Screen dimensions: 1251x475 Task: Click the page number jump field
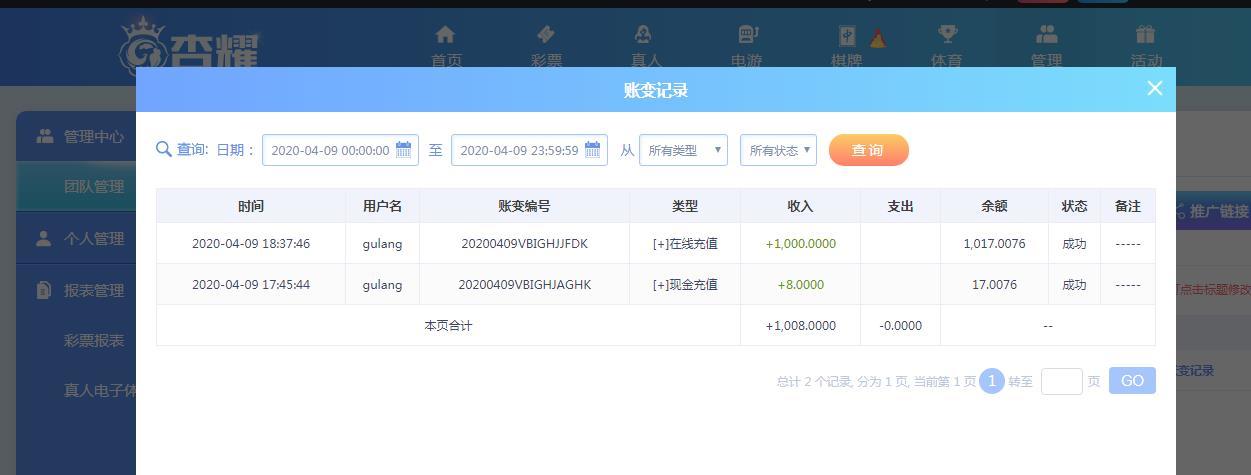tap(1062, 381)
